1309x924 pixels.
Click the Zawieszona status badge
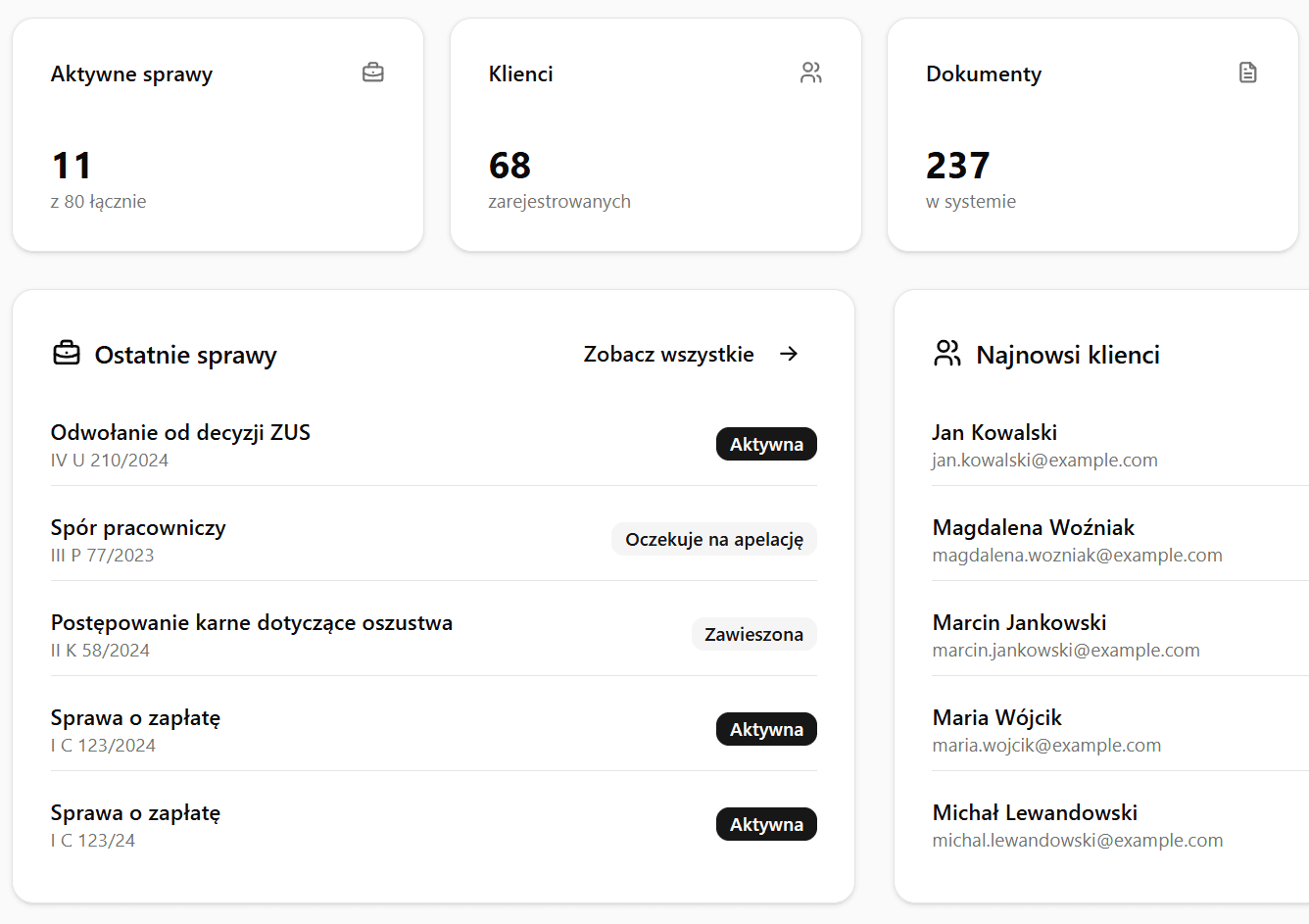click(x=753, y=634)
